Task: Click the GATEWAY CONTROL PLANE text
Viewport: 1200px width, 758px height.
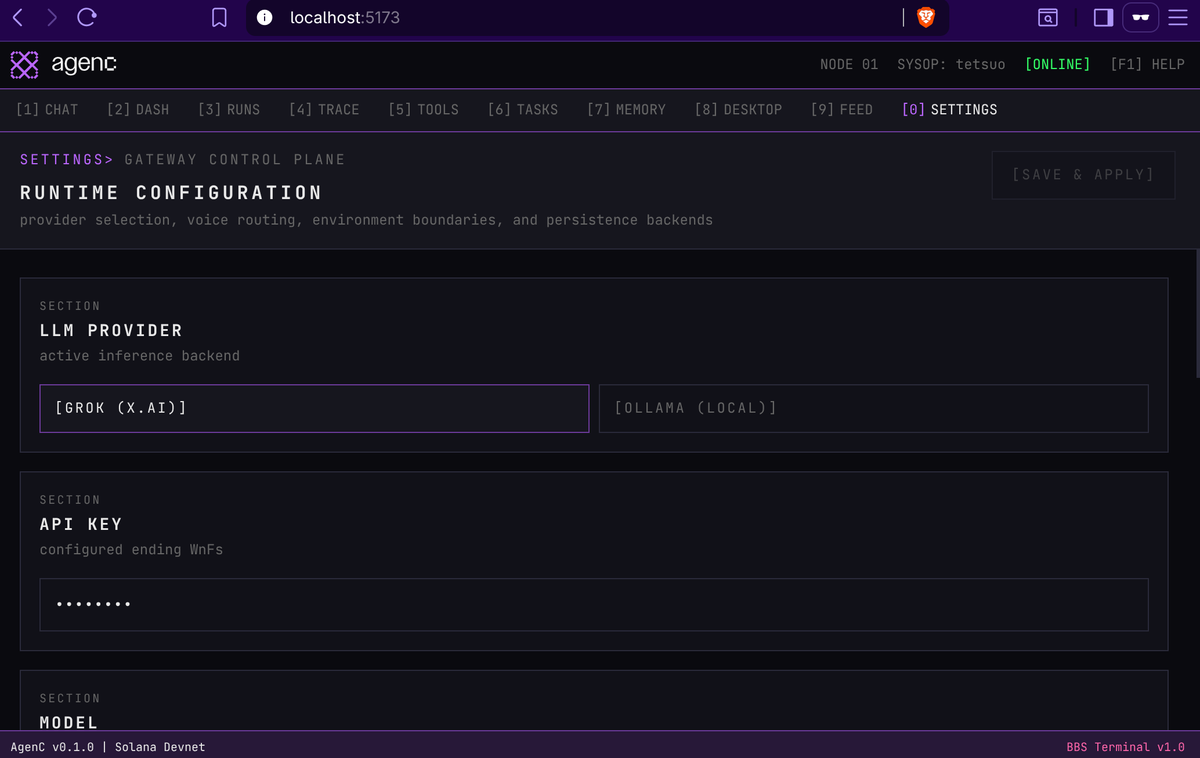Action: click(x=235, y=160)
